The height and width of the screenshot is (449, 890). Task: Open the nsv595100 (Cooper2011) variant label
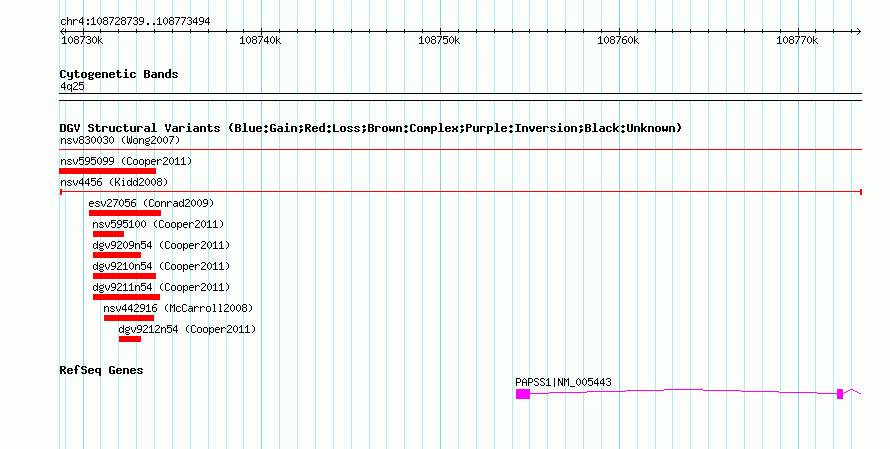pos(158,224)
